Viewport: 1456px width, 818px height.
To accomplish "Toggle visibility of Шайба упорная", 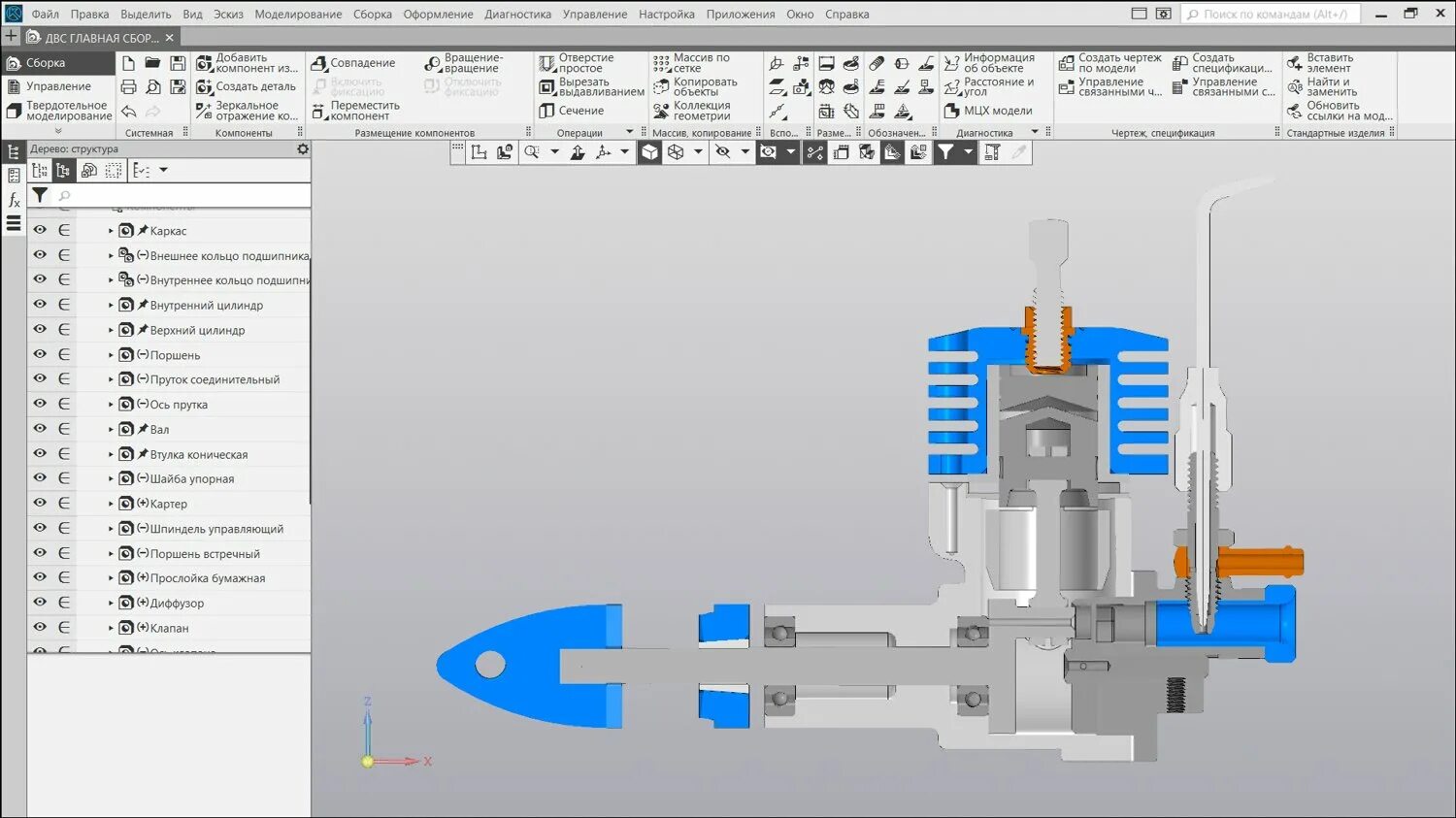I will coord(40,478).
